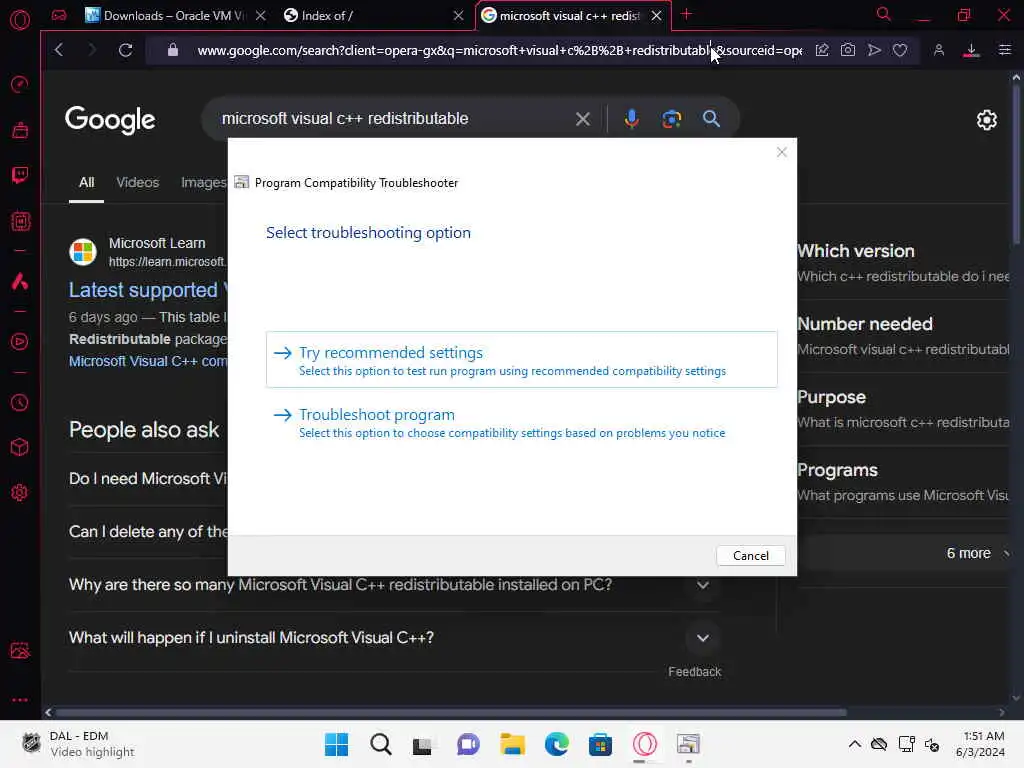Open Microsoft Store from taskbar

(x=600, y=744)
